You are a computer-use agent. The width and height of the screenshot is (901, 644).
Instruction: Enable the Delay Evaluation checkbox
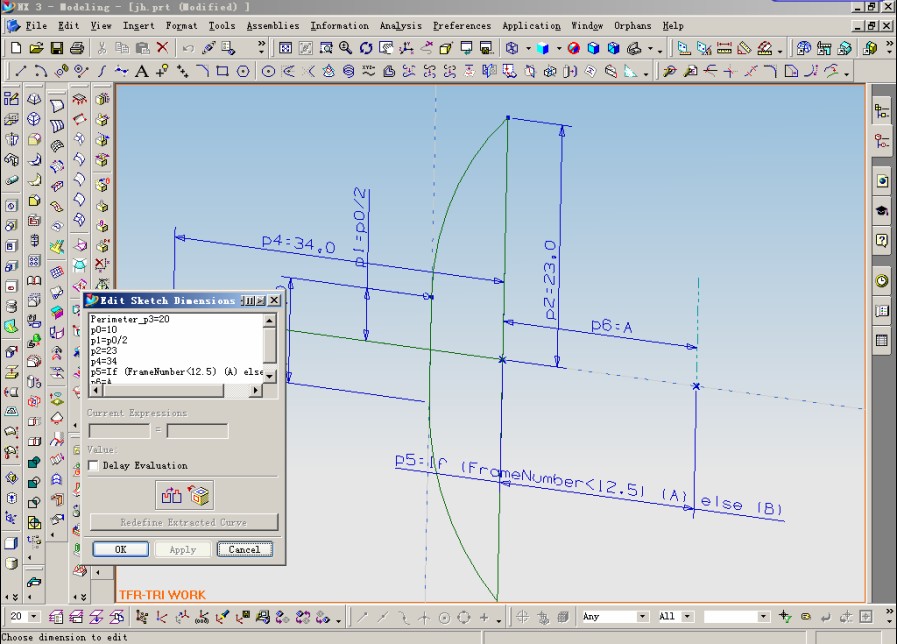pyautogui.click(x=95, y=466)
